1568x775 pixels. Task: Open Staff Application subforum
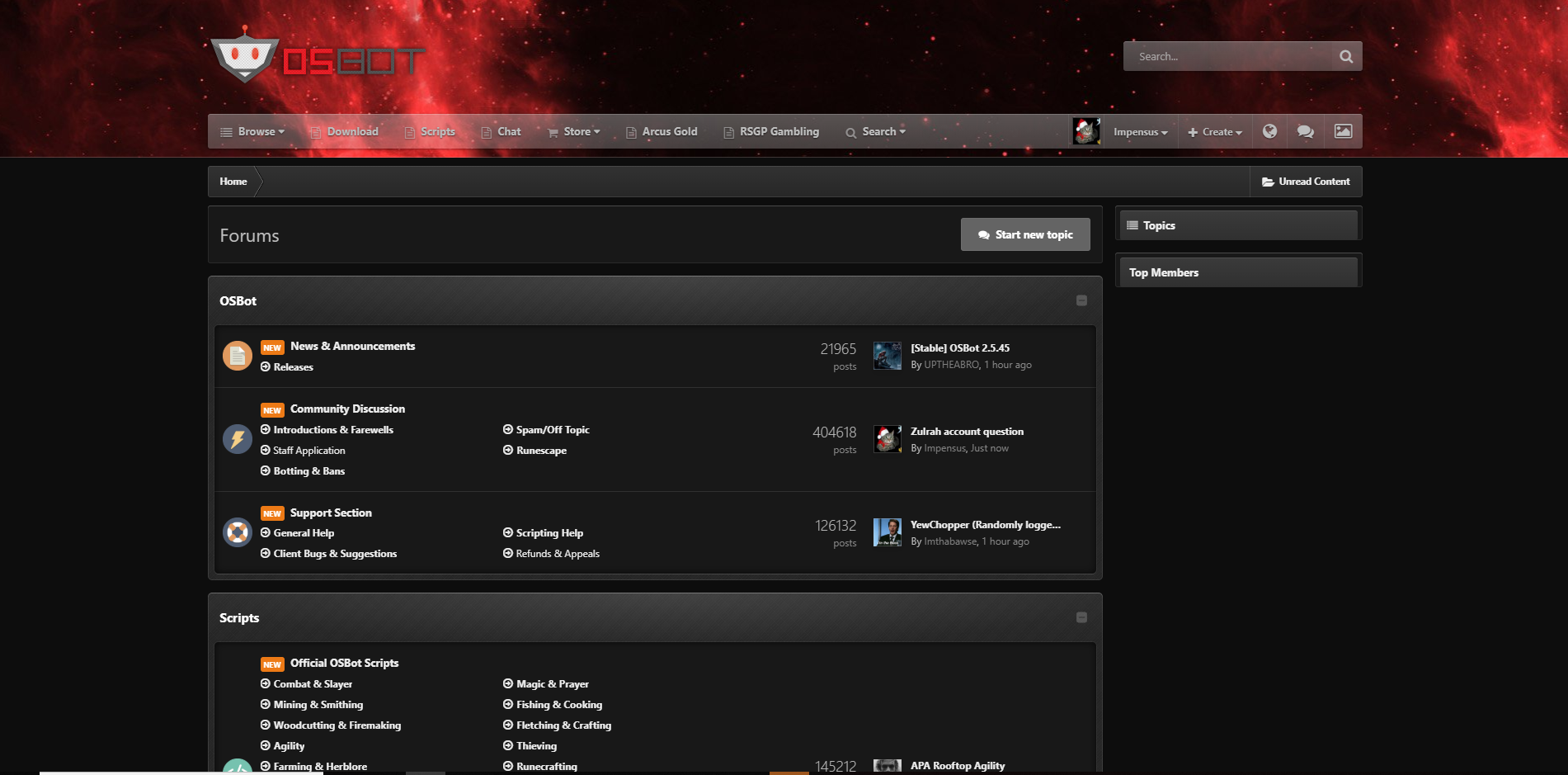coord(309,451)
